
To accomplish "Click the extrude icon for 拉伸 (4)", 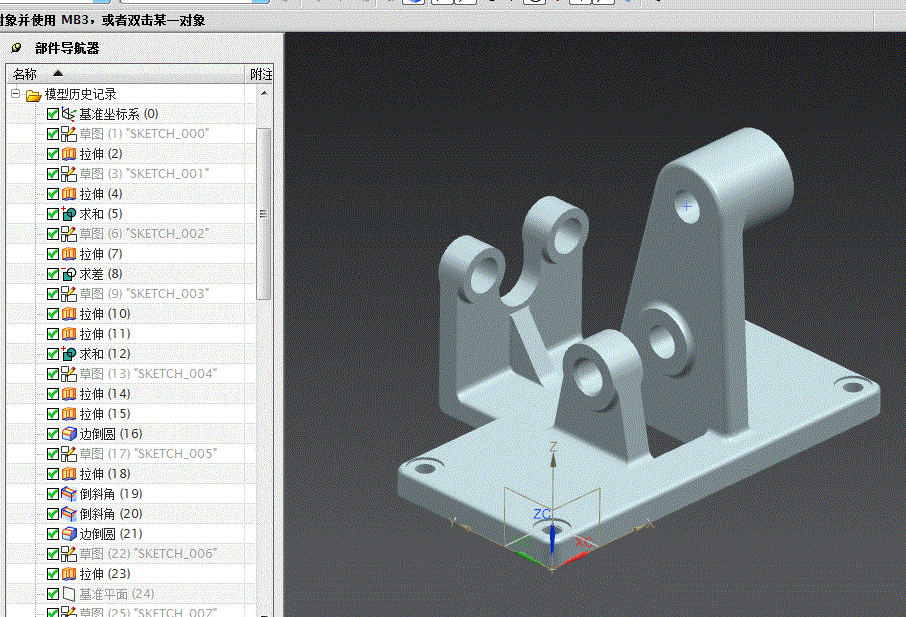I will 69,194.
